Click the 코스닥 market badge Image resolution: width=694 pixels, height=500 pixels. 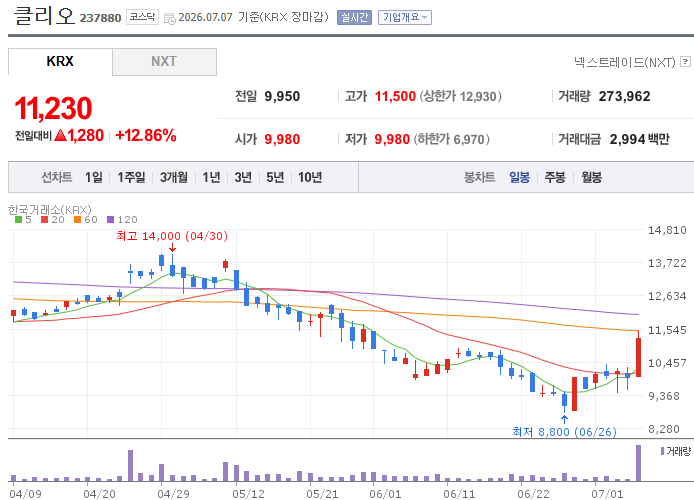pos(143,17)
